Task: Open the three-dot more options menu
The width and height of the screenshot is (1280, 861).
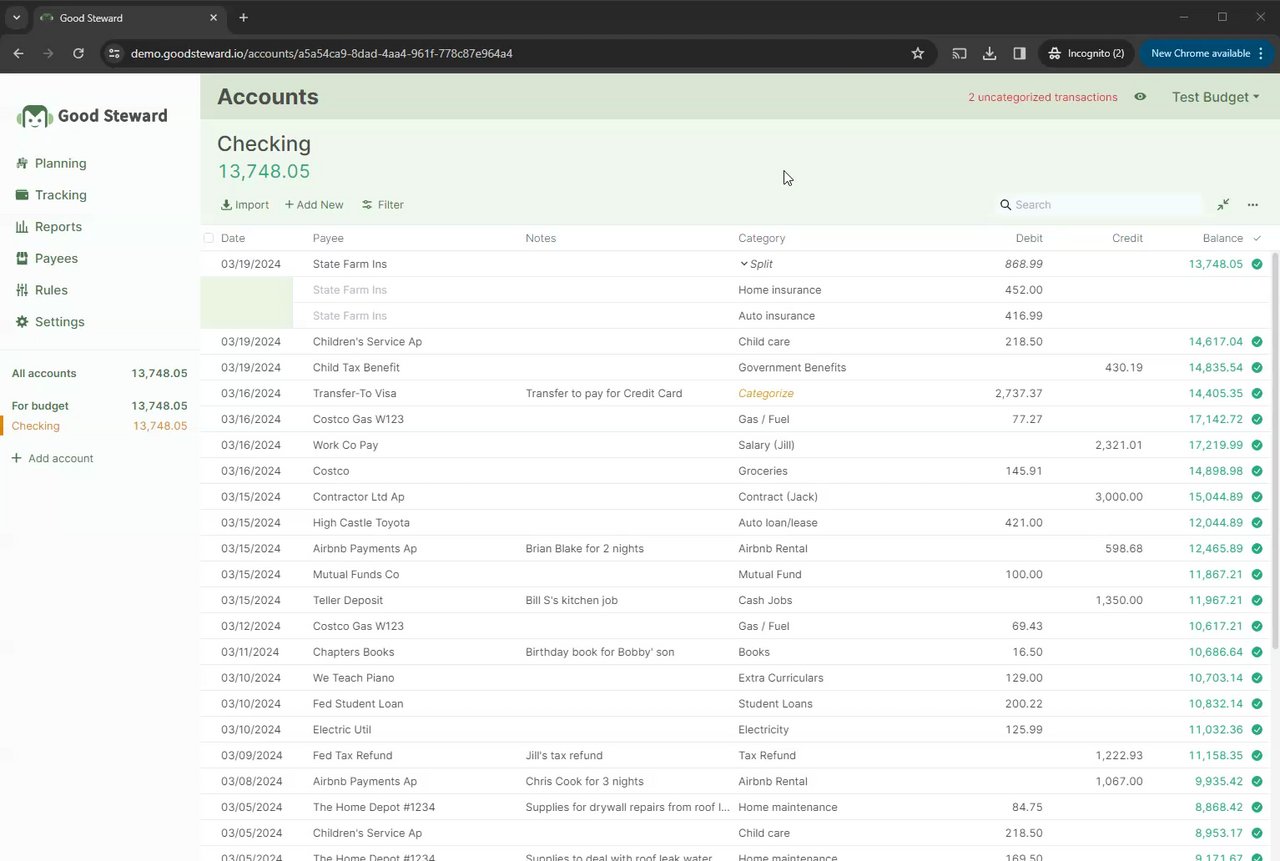Action: [1253, 205]
